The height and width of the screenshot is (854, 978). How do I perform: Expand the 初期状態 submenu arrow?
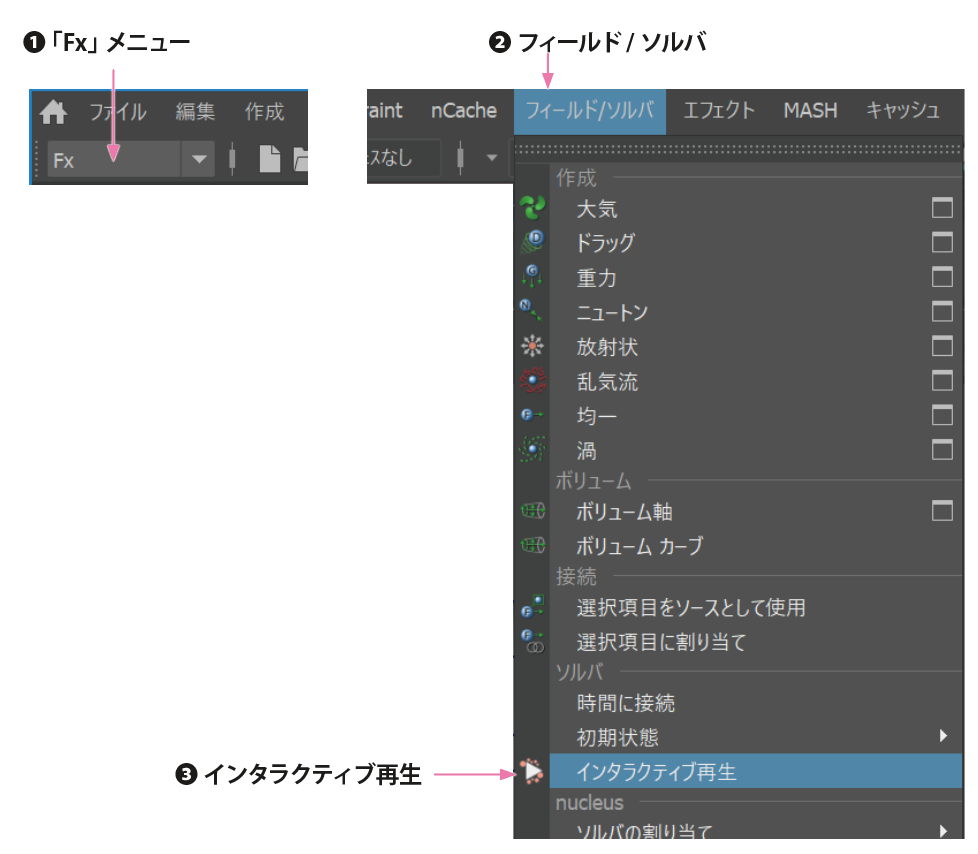942,736
